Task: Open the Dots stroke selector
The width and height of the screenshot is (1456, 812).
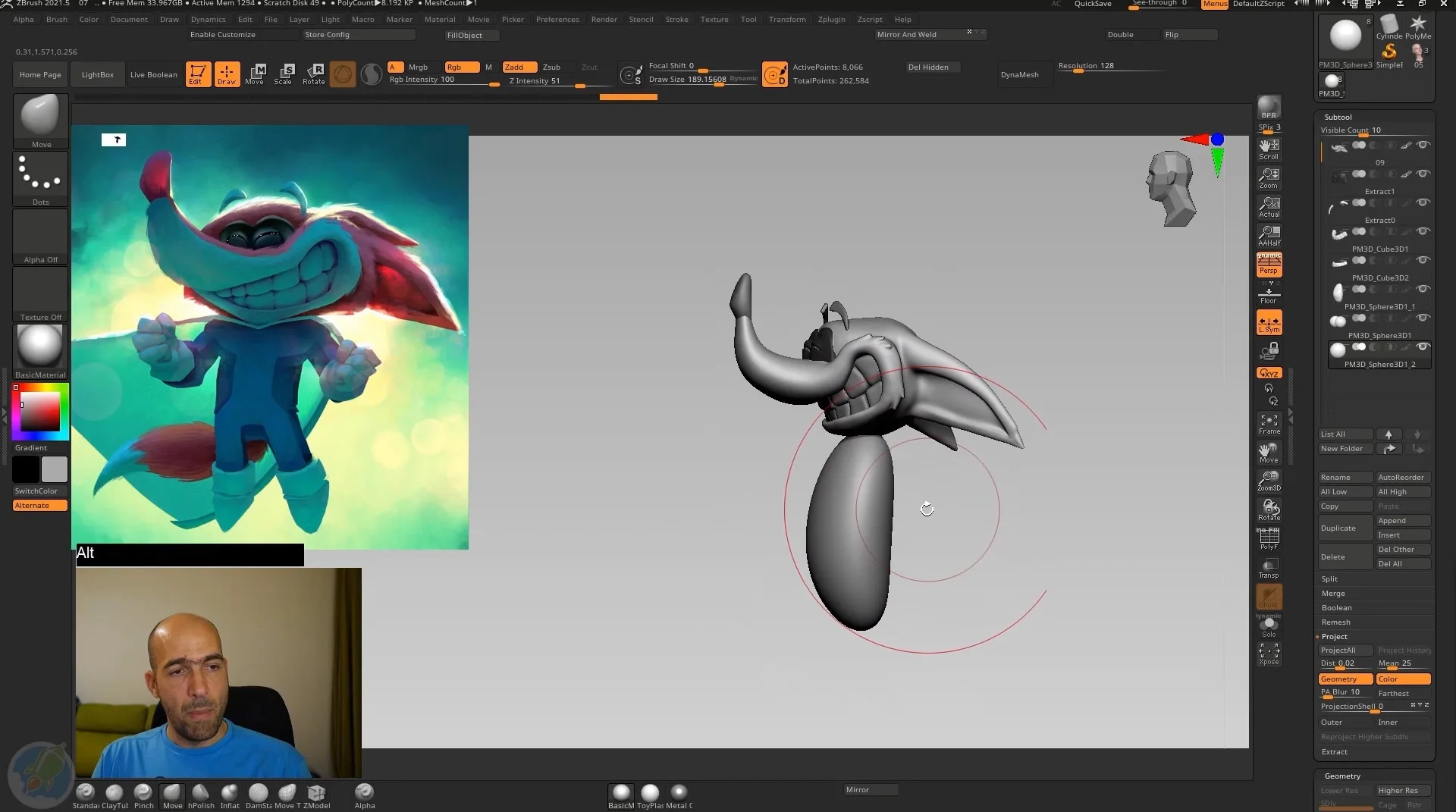Action: (40, 179)
